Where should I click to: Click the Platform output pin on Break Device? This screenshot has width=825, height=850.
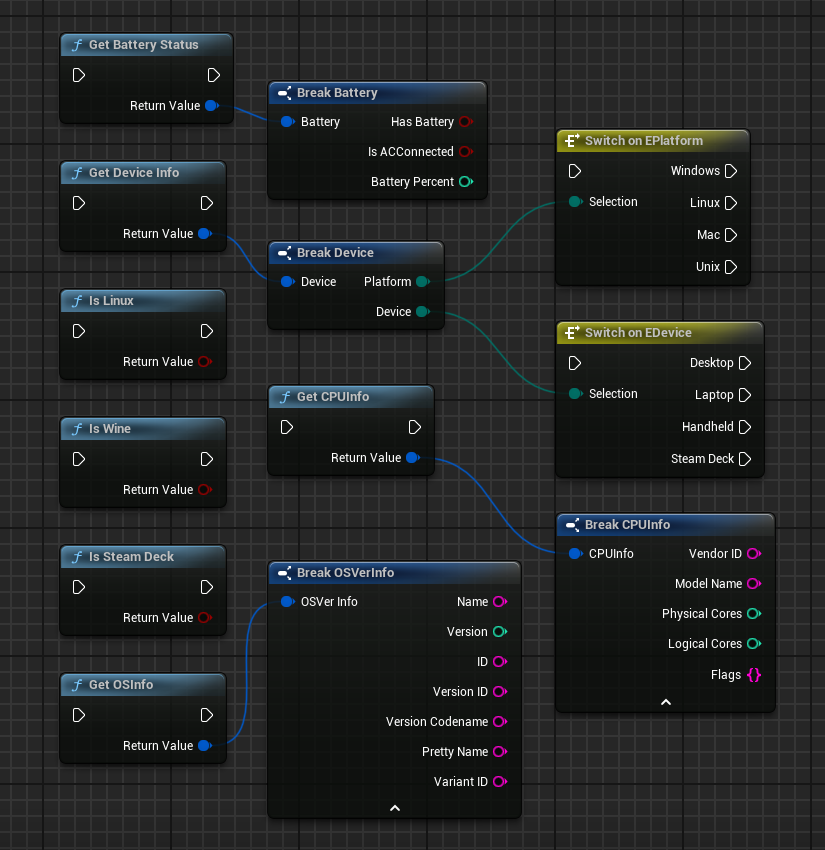click(x=423, y=282)
